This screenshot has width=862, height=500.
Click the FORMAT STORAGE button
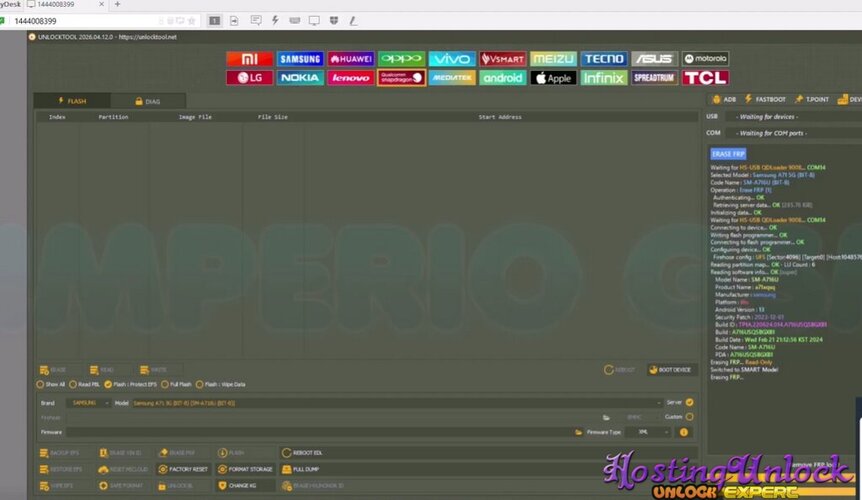(245, 469)
